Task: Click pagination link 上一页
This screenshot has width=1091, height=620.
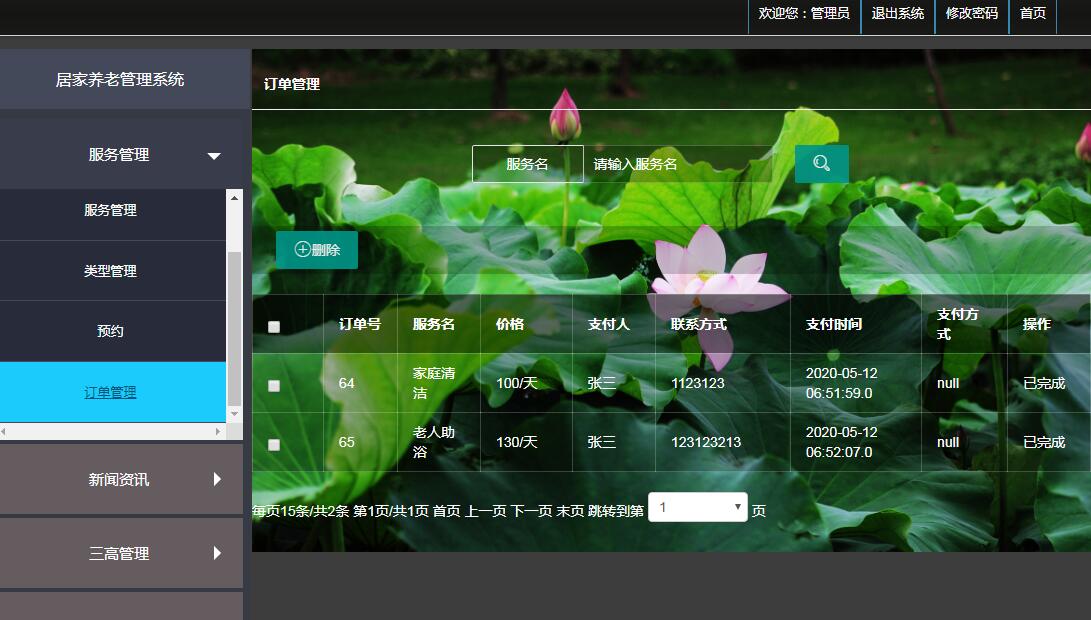Action: [486, 511]
